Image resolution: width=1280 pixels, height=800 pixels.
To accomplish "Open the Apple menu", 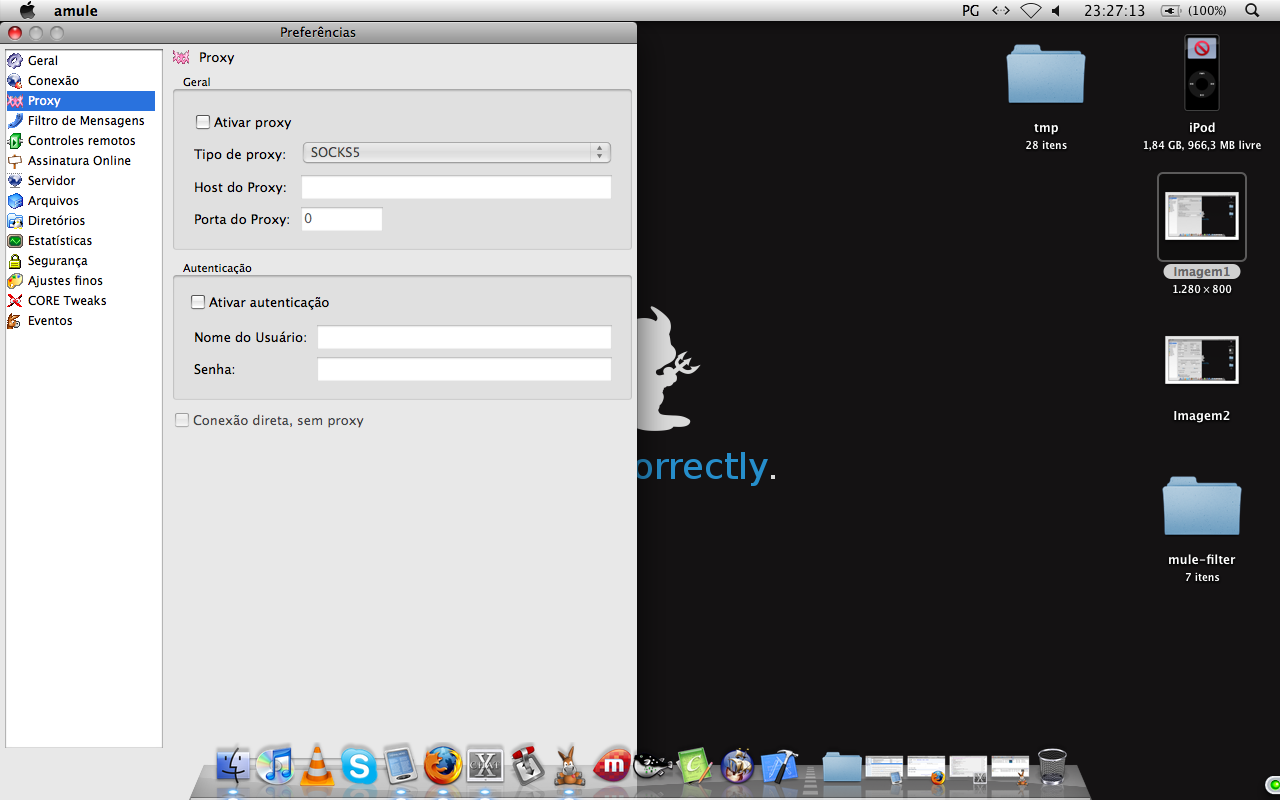I will 27,11.
